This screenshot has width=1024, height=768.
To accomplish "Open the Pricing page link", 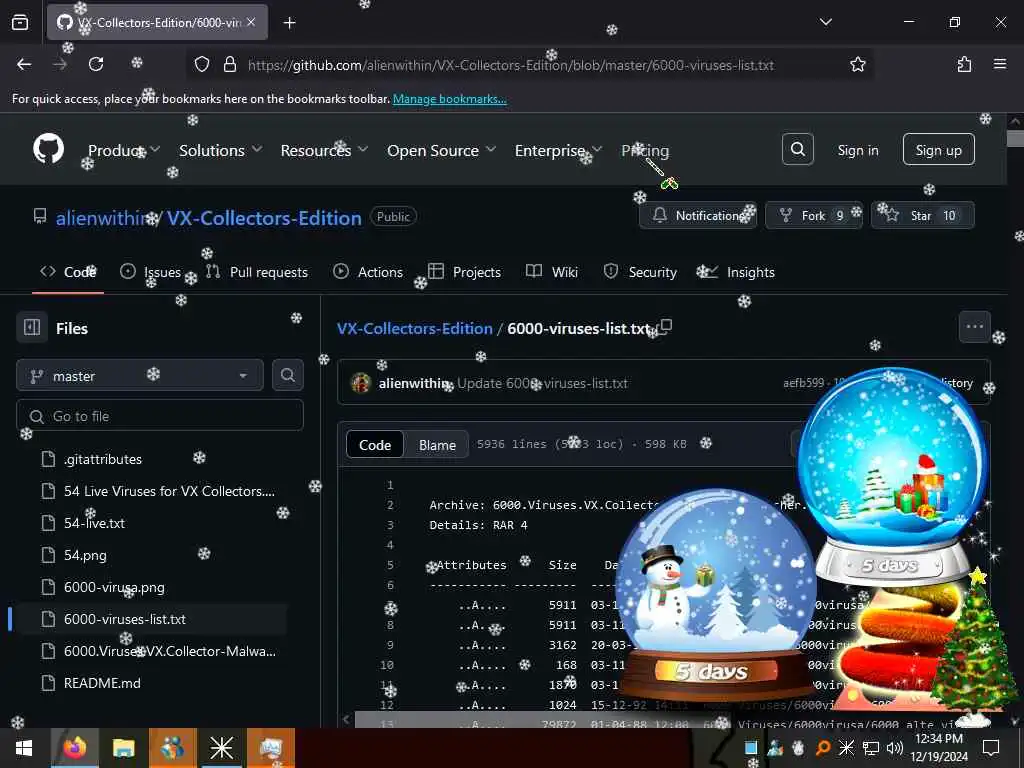I will click(x=645, y=150).
